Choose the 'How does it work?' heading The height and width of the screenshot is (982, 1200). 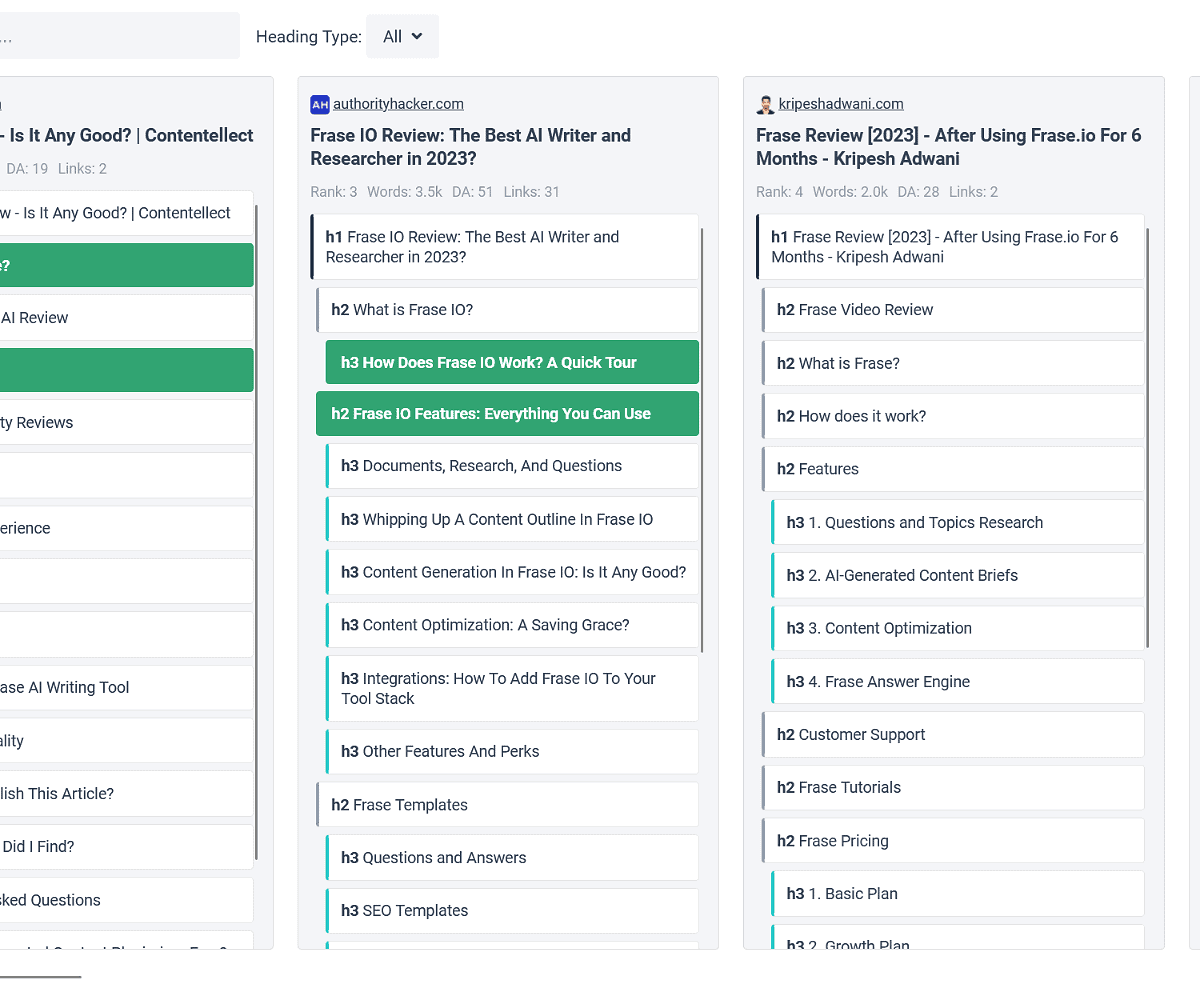[953, 416]
